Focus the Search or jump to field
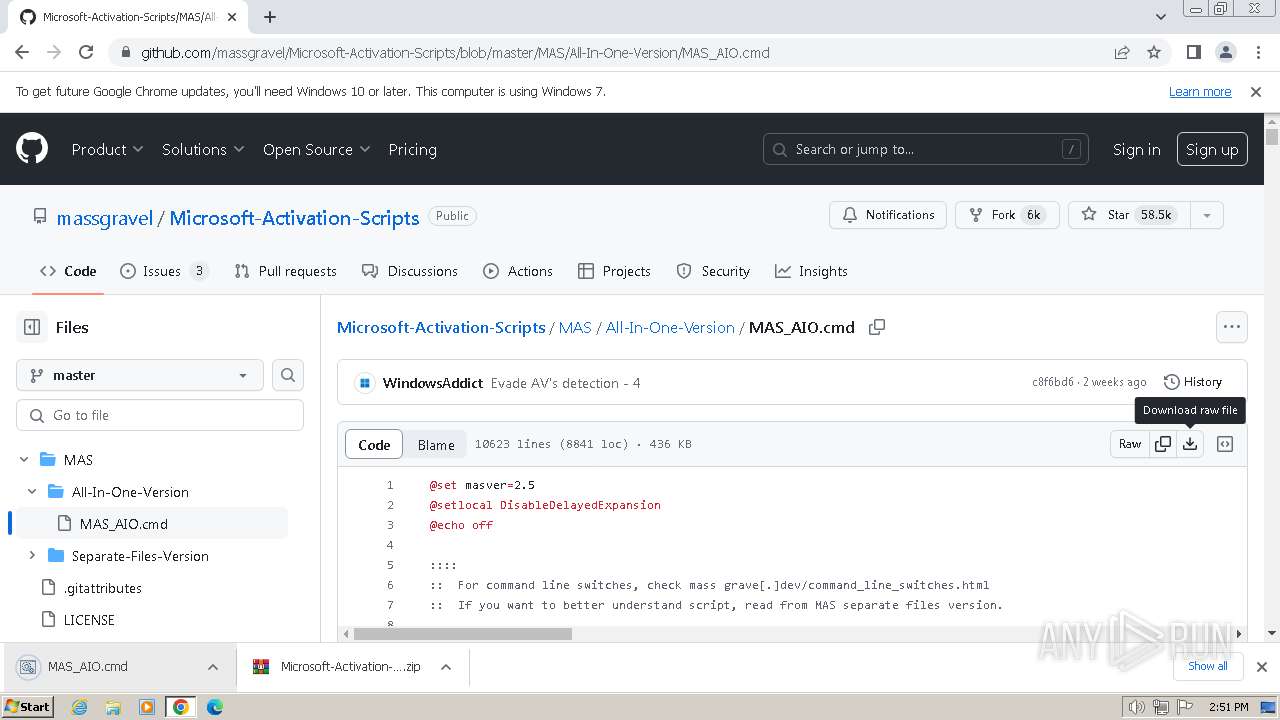The width and height of the screenshot is (1280, 720). [926, 149]
